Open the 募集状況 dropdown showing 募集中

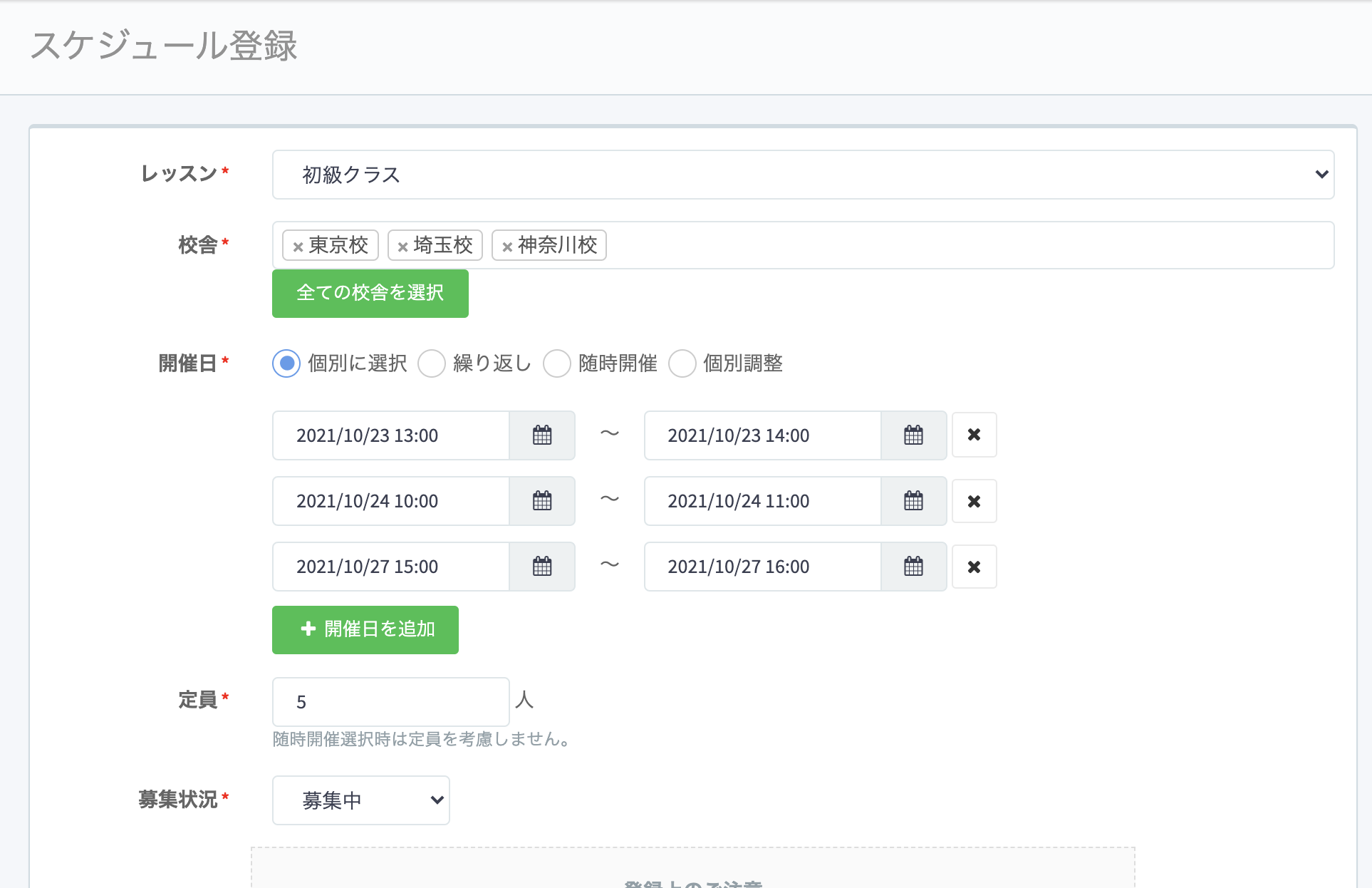pyautogui.click(x=360, y=800)
